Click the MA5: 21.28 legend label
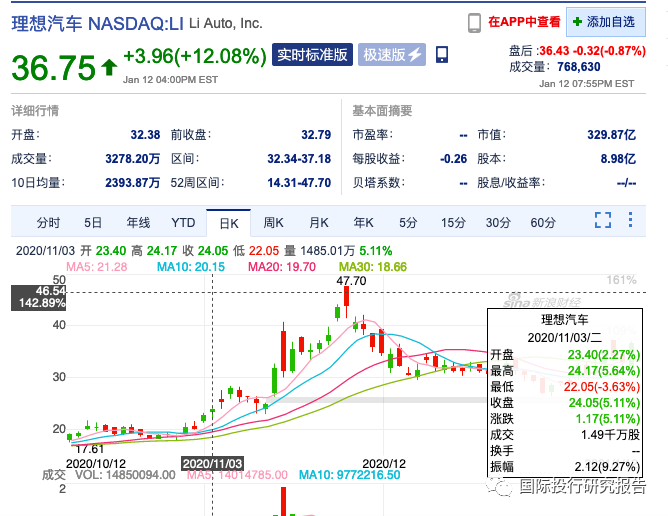This screenshot has height=516, width=668. click(x=97, y=267)
